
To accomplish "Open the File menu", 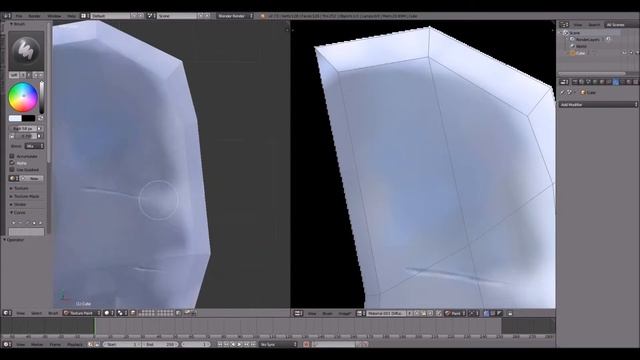I will tap(19, 16).
